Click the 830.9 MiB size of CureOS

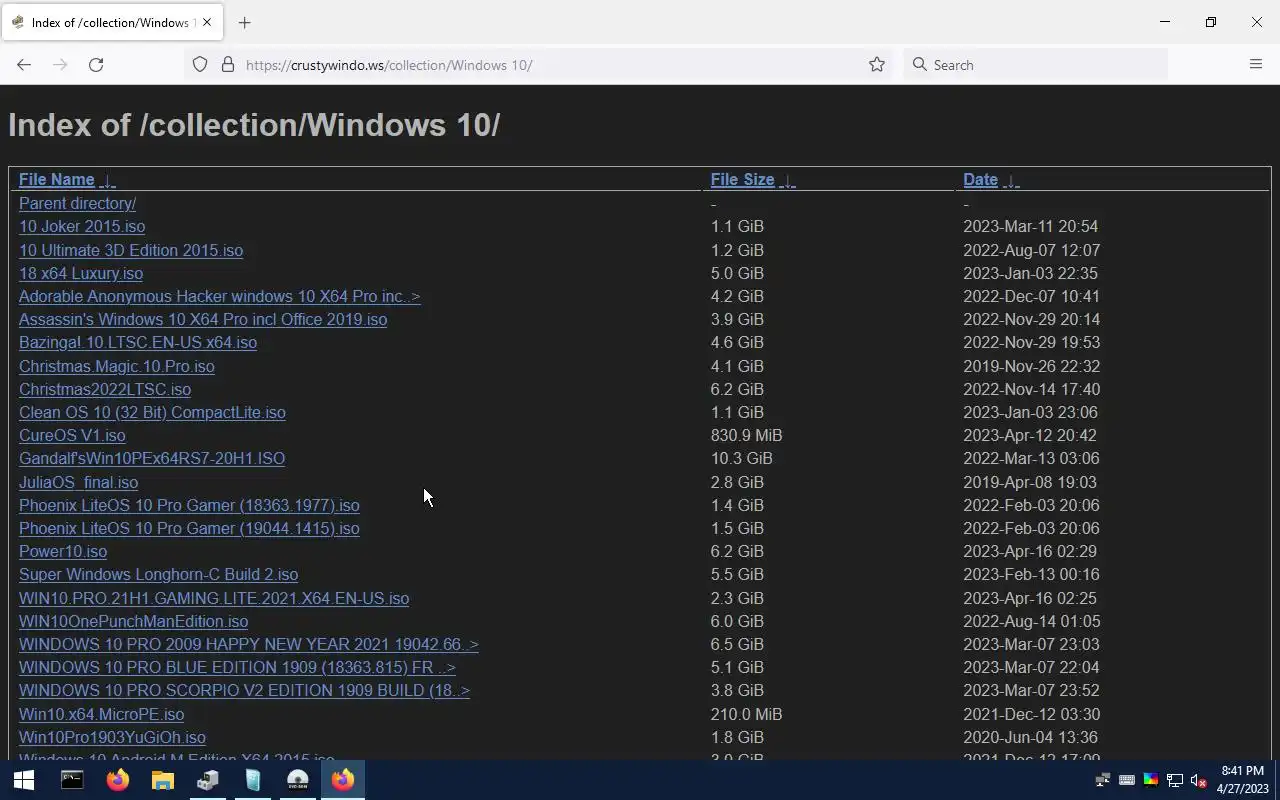[x=747, y=435]
